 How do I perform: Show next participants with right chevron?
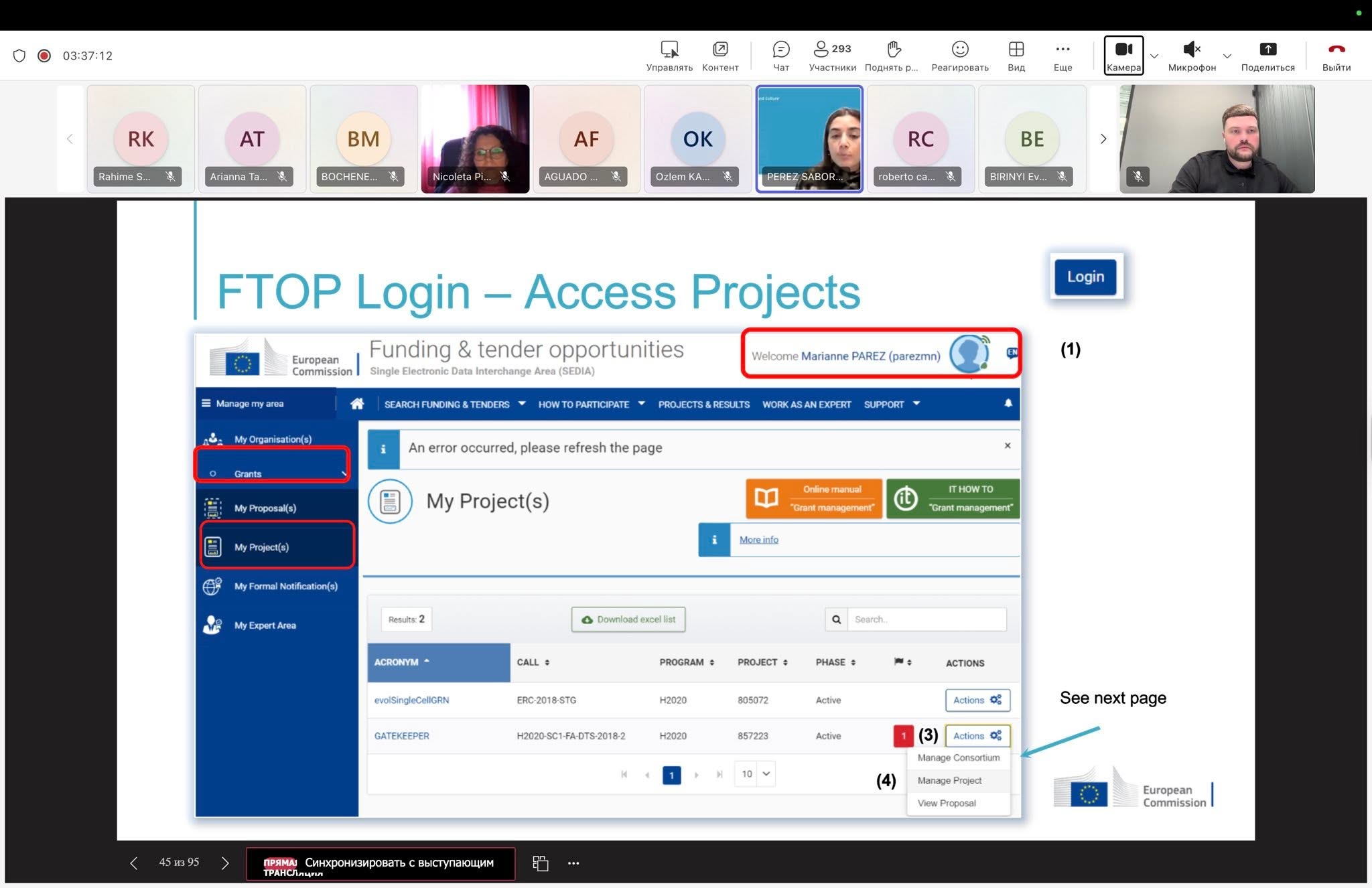(1103, 139)
